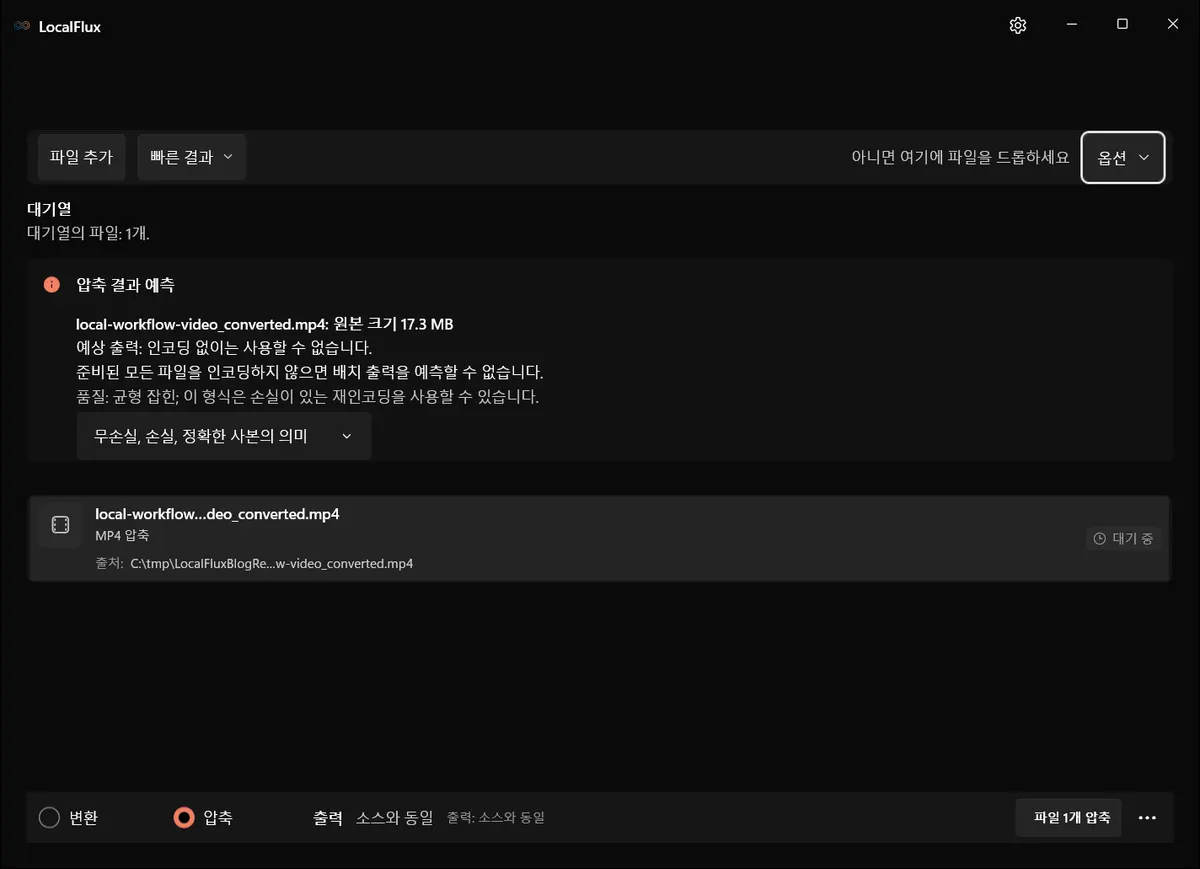Screen dimensions: 1200x869
Task: Select the local-workflow...deo_converted.mp4 queue item
Action: coord(599,538)
